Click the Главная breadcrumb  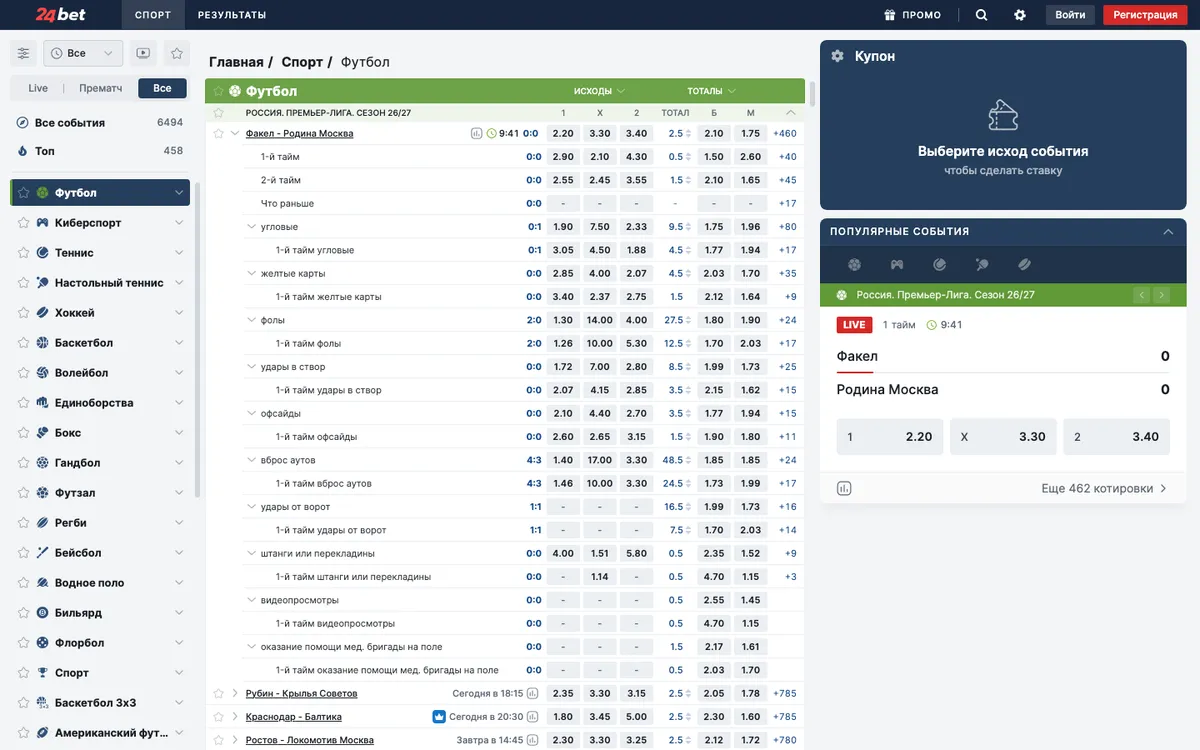click(236, 62)
